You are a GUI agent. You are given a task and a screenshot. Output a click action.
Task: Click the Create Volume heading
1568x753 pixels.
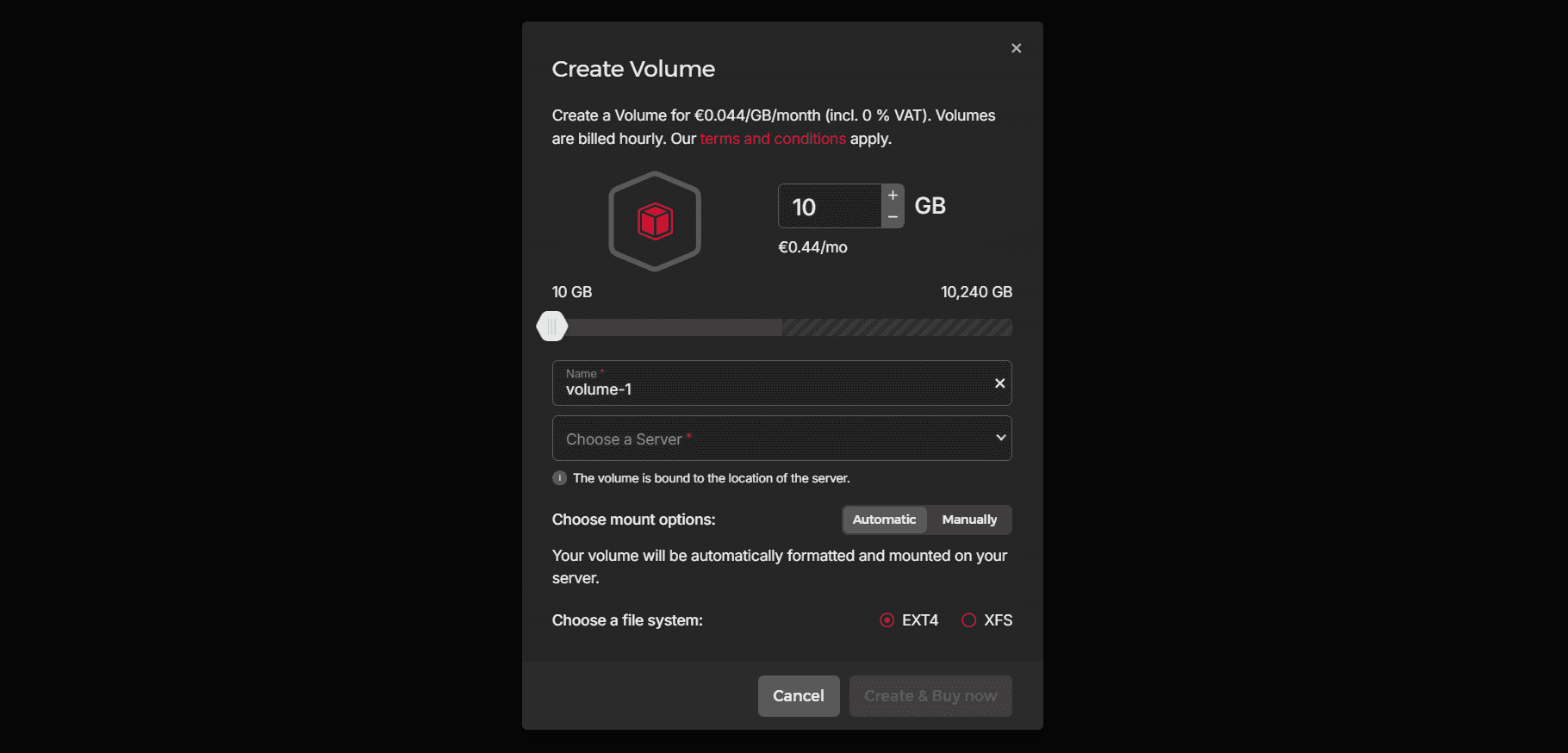pyautogui.click(x=633, y=69)
